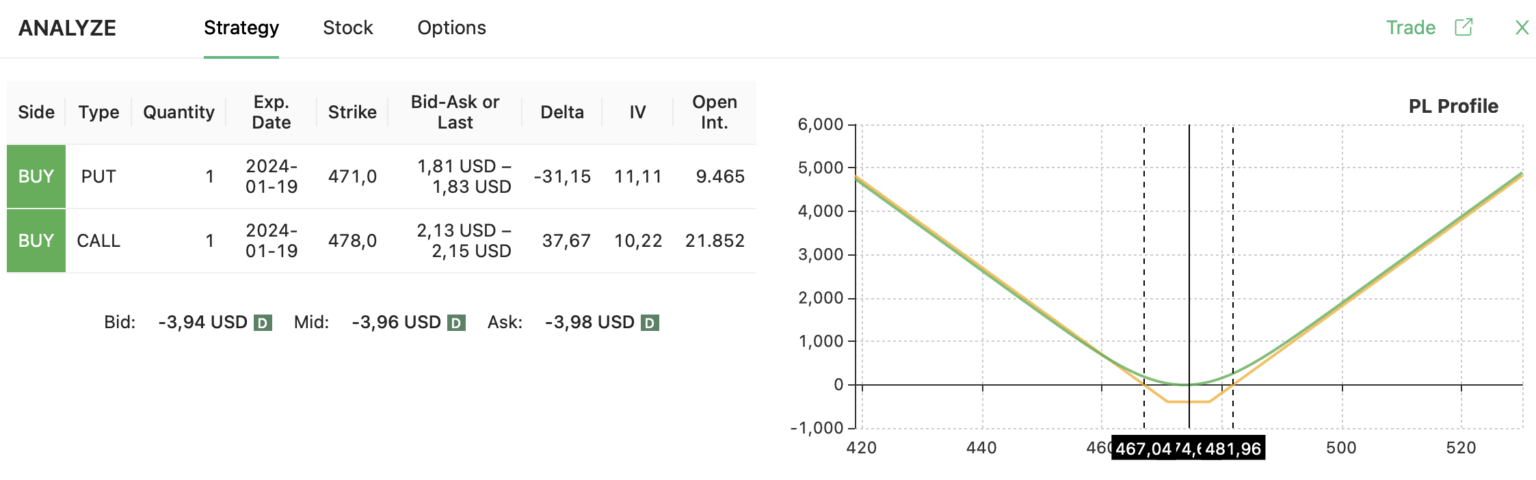Image resolution: width=1536 pixels, height=480 pixels.
Task: Select the CALL leg expiration date cell
Action: point(271,240)
